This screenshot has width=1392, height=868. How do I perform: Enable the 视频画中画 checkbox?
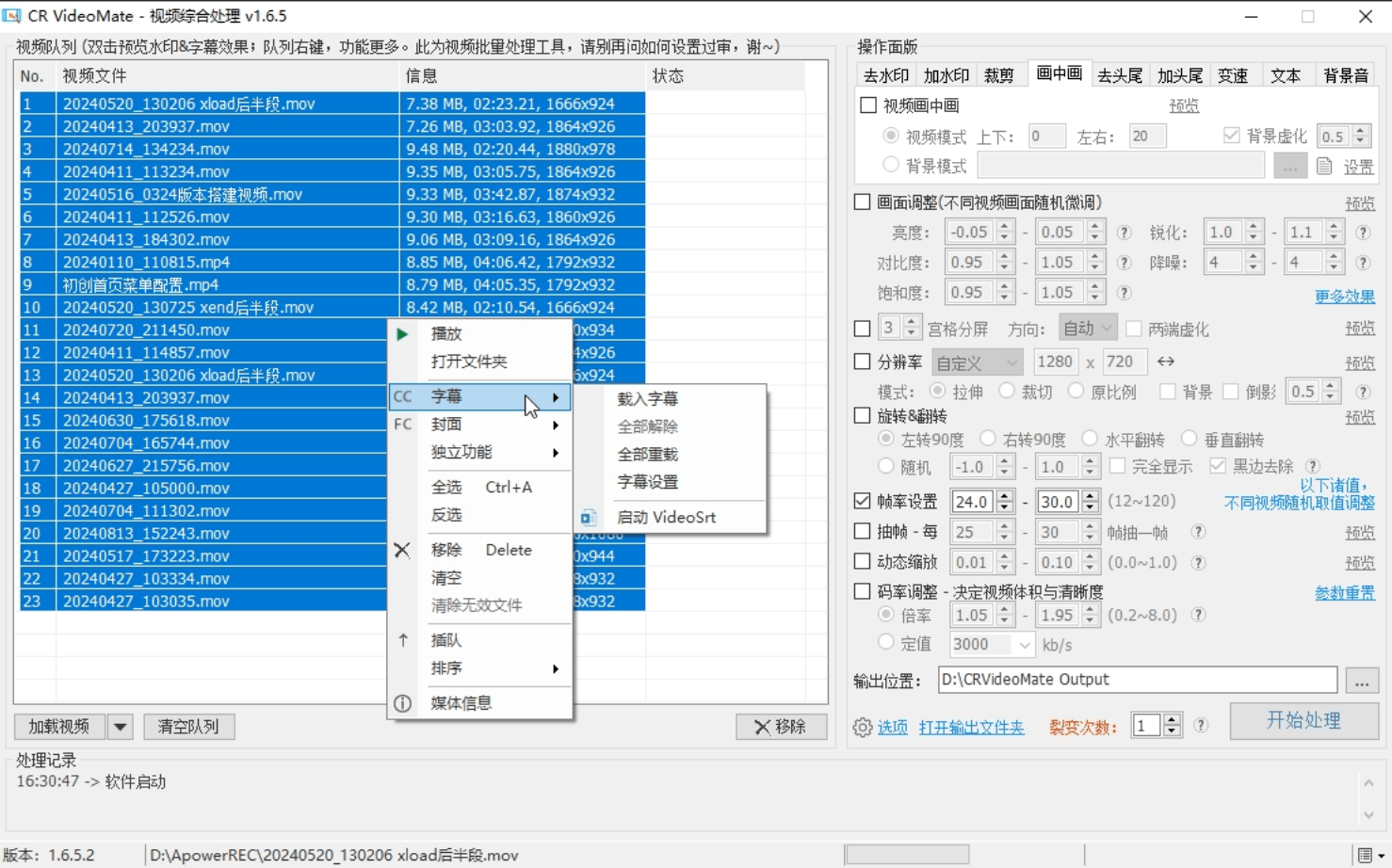(868, 105)
